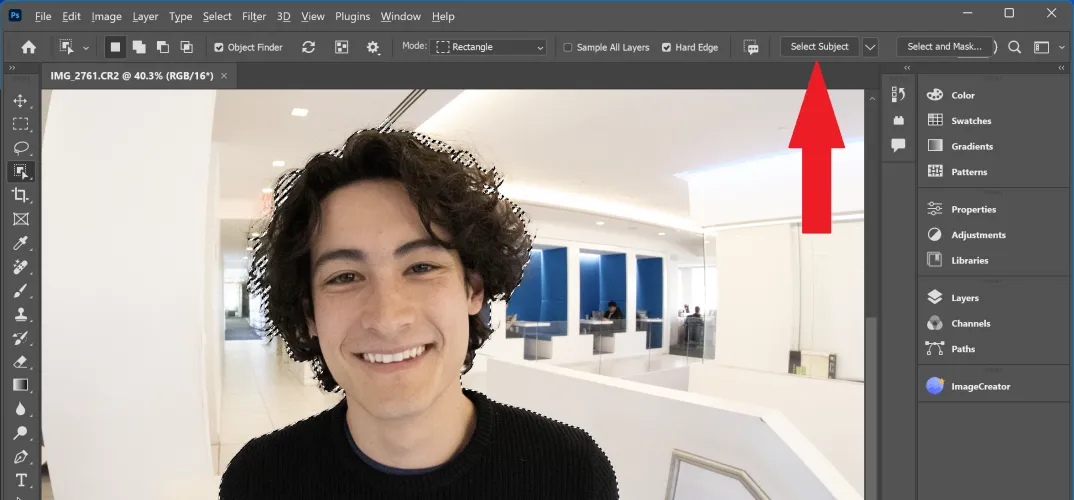Click the Select Subject button
Screen dimensions: 1074x500
[x=819, y=47]
